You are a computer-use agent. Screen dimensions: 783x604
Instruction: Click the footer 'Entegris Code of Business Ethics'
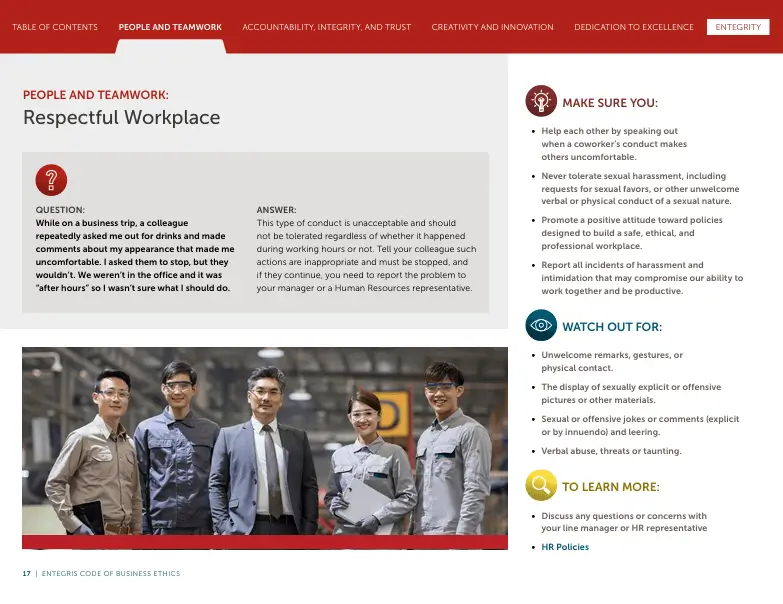click(x=111, y=574)
